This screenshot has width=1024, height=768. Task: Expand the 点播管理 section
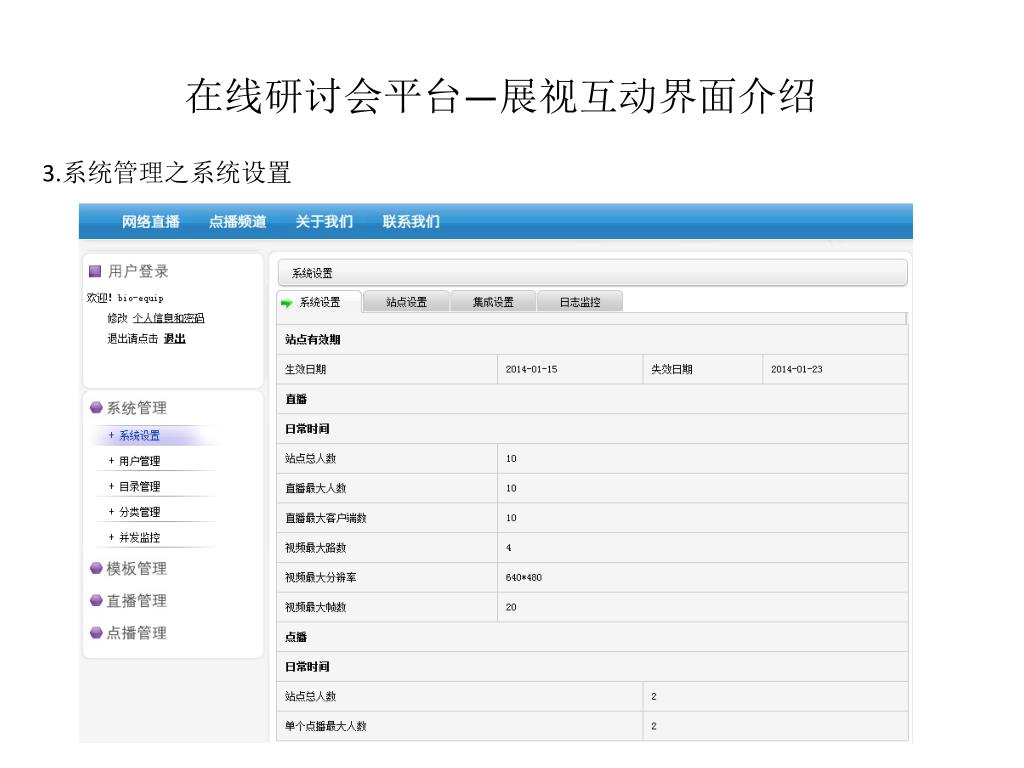(136, 633)
